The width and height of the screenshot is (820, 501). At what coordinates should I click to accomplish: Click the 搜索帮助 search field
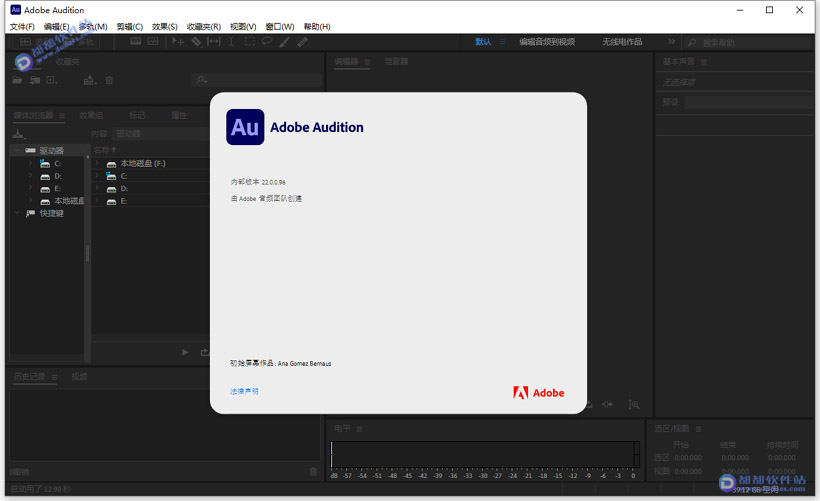tap(748, 42)
